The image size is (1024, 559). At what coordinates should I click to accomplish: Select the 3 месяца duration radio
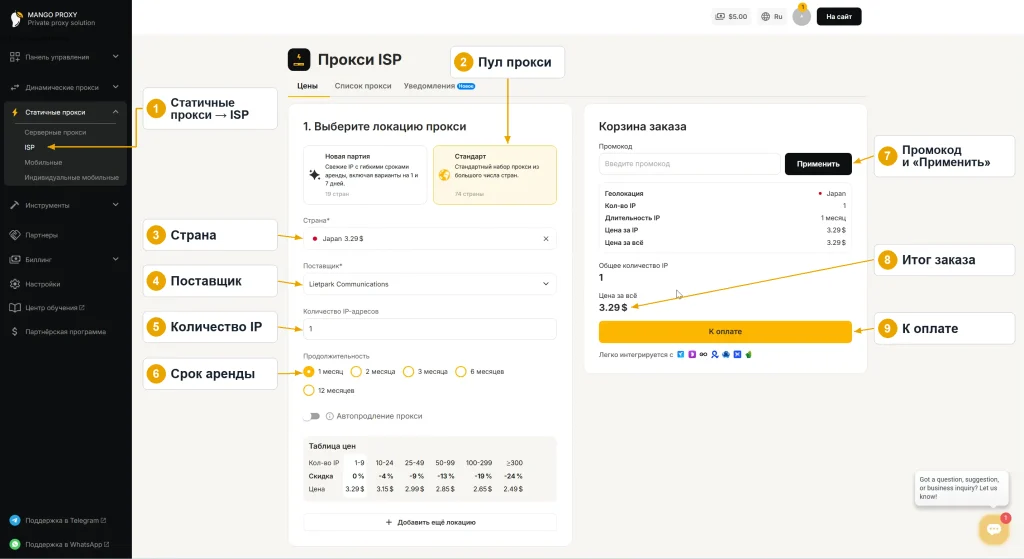[x=408, y=372]
